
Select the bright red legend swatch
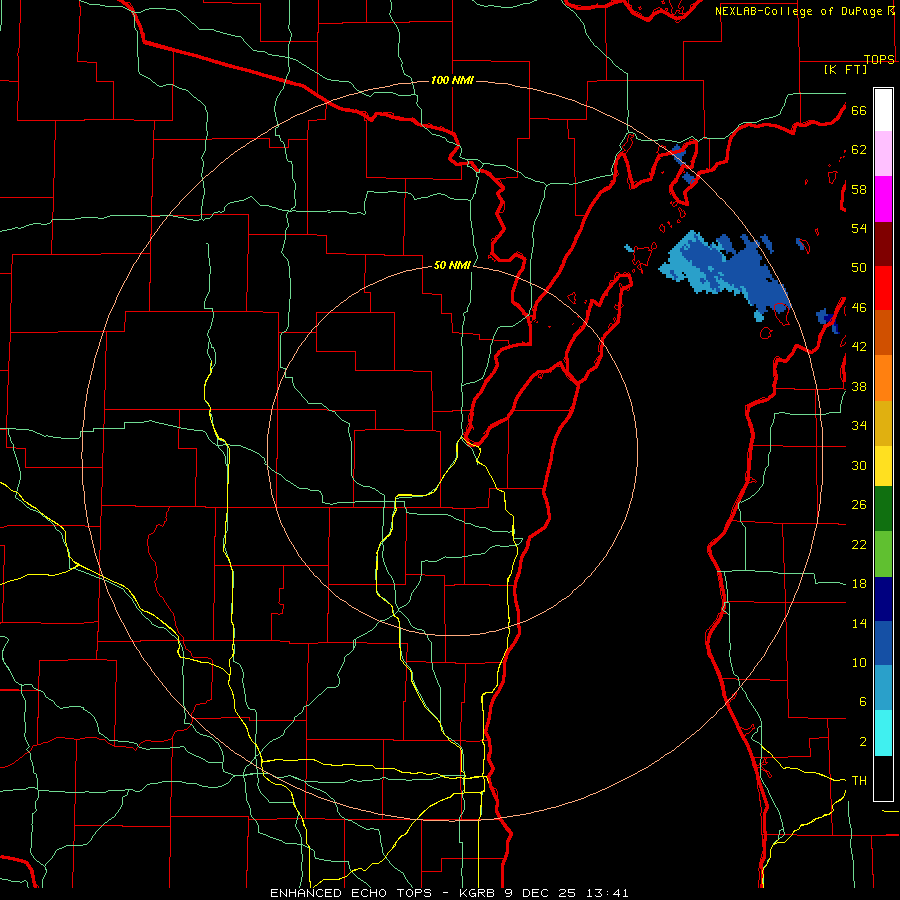click(883, 288)
